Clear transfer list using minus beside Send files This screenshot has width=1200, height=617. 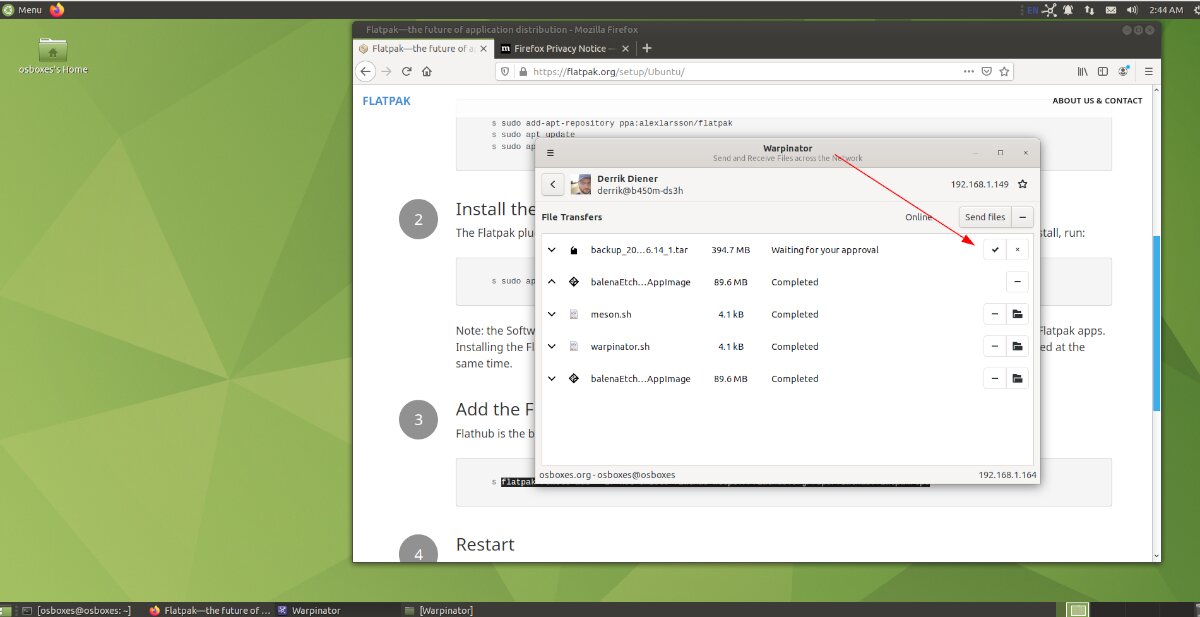(1022, 217)
